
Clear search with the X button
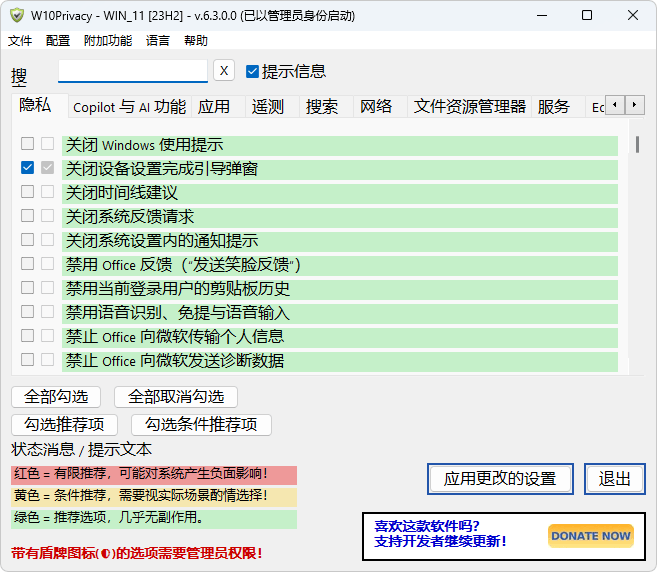coord(224,70)
